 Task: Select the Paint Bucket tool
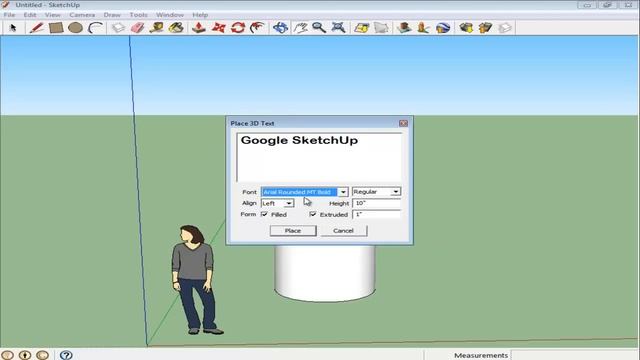(176, 28)
